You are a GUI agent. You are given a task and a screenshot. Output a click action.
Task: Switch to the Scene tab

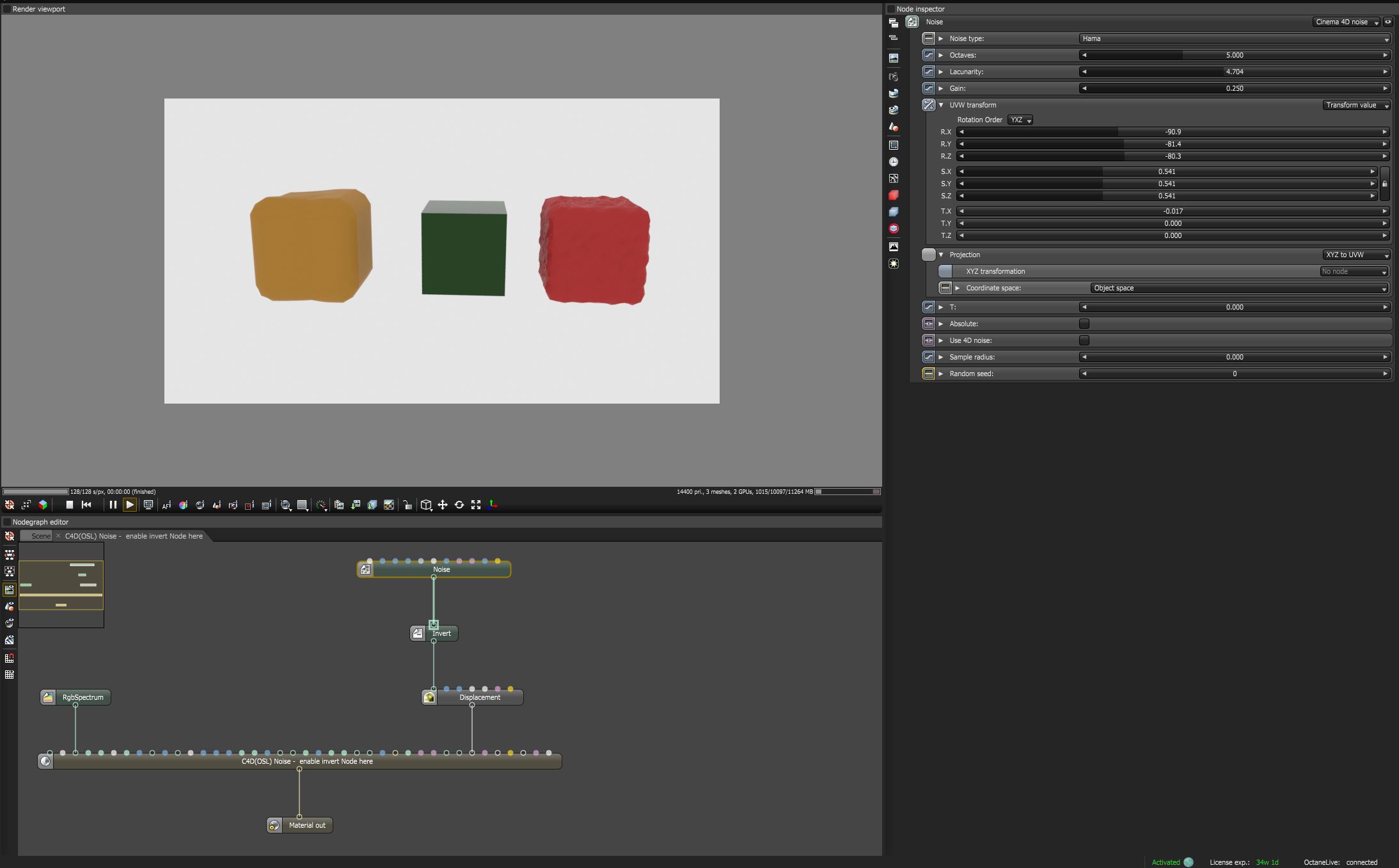41,536
